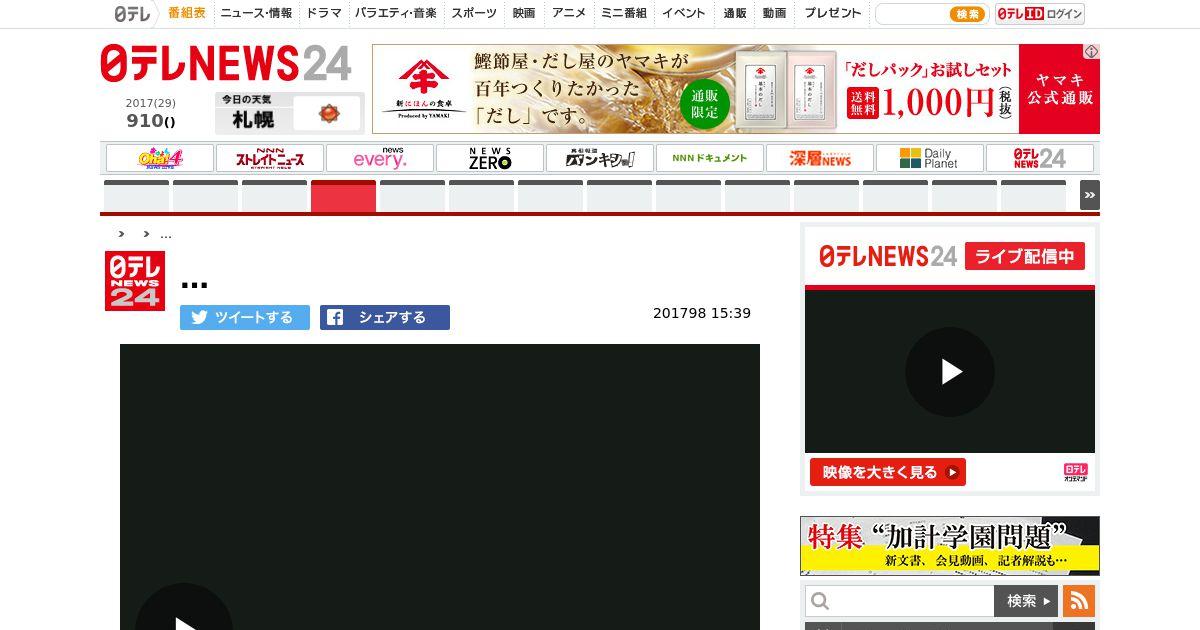Screen dimensions: 1200x630
Task: Click the sidebar 日テレNEWS24 live header logo
Action: coord(888,256)
